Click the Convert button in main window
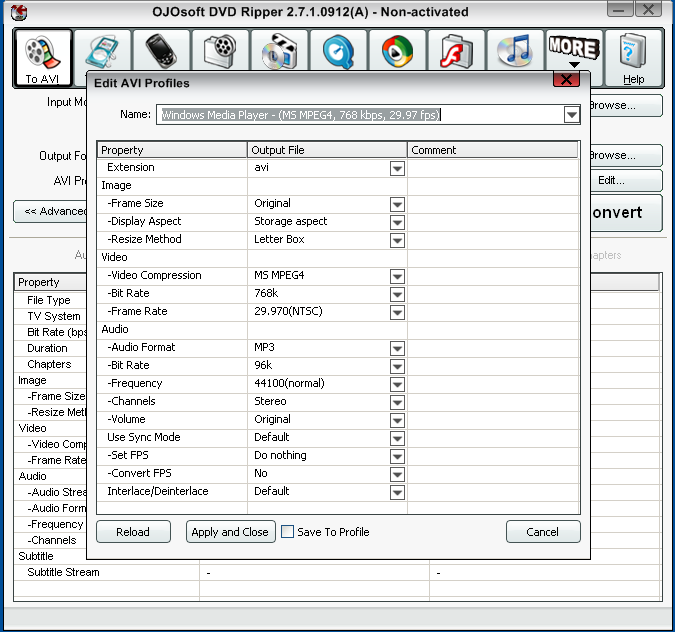Image resolution: width=675 pixels, height=632 pixels. tap(626, 213)
